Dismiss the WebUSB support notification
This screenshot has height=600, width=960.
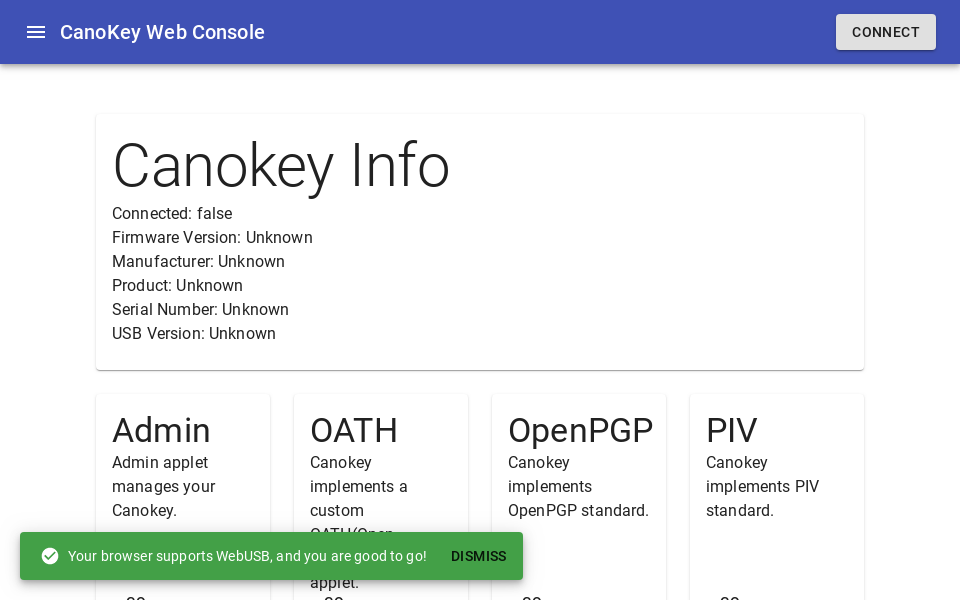pyautogui.click(x=478, y=556)
